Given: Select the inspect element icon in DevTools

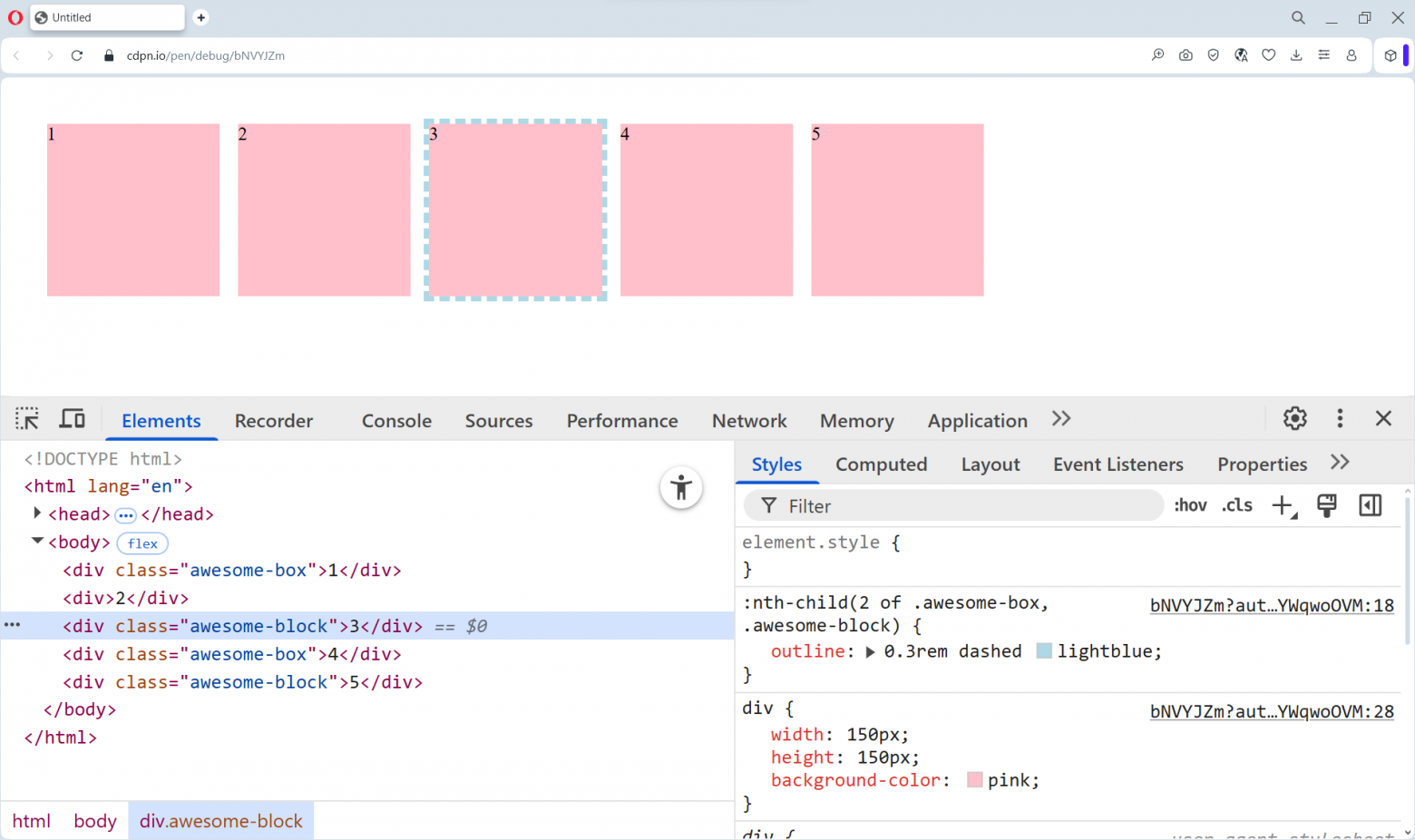Looking at the screenshot, I should pyautogui.click(x=26, y=418).
